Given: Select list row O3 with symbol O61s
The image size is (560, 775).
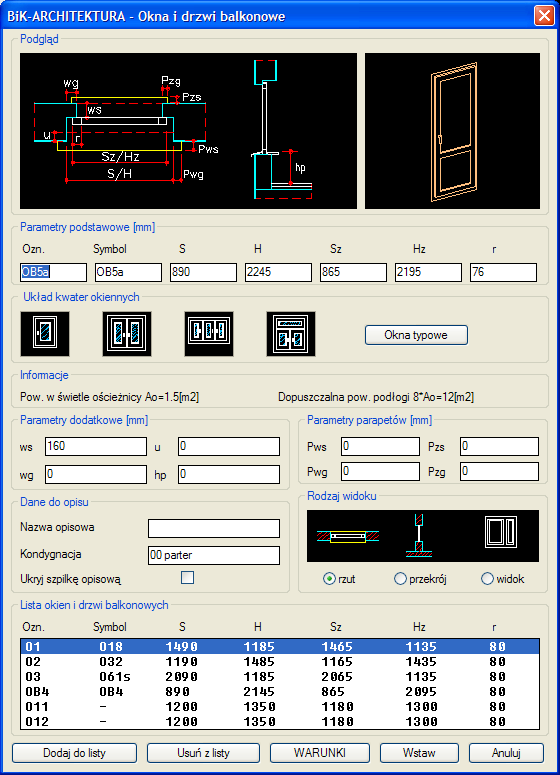Looking at the screenshot, I should (280, 677).
